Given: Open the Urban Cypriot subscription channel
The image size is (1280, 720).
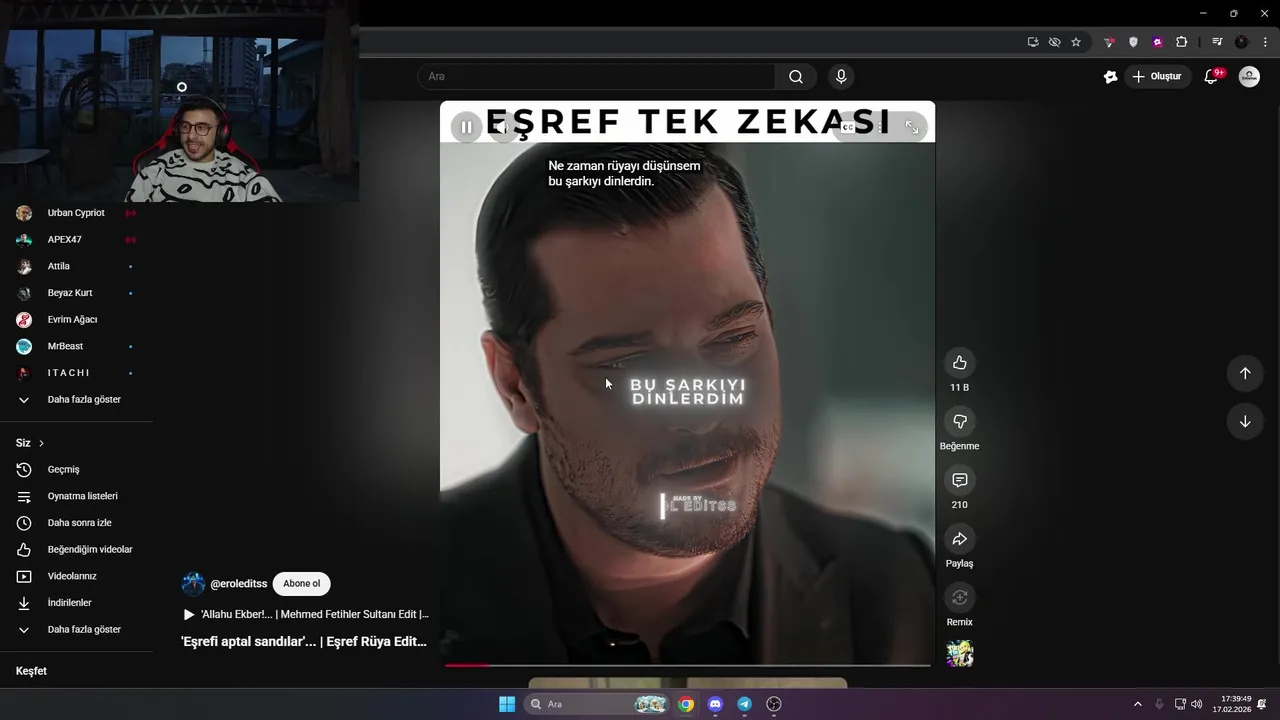Looking at the screenshot, I should pos(76,213).
